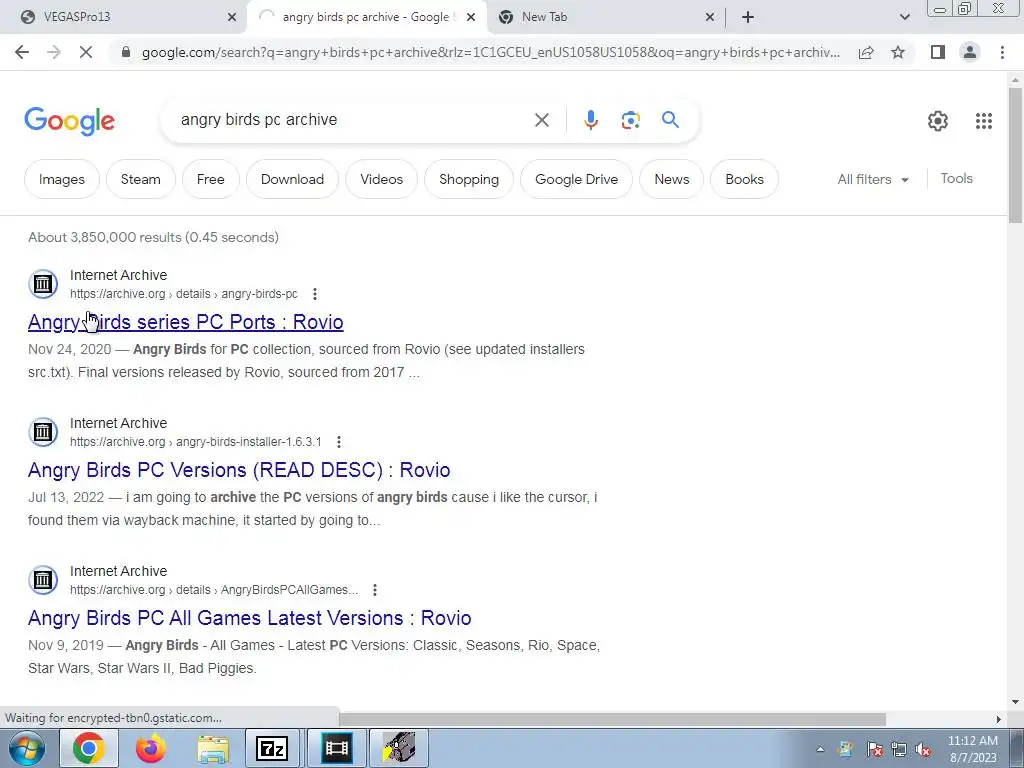Open Chrome three-dot menu
Viewport: 1024px width, 768px height.
(x=1002, y=52)
